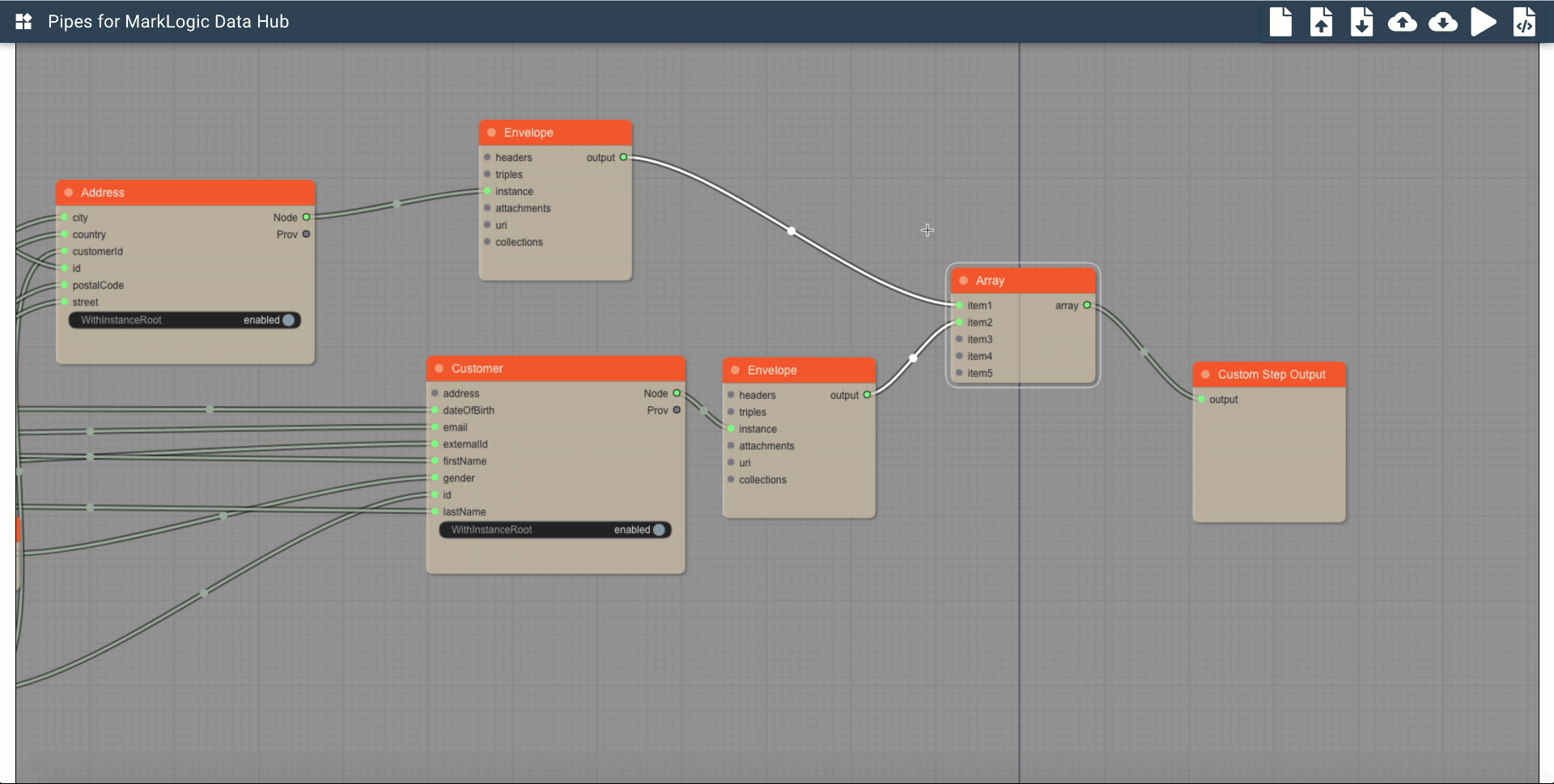
Task: Collapse the Customer block using its header dot
Action: tap(439, 369)
